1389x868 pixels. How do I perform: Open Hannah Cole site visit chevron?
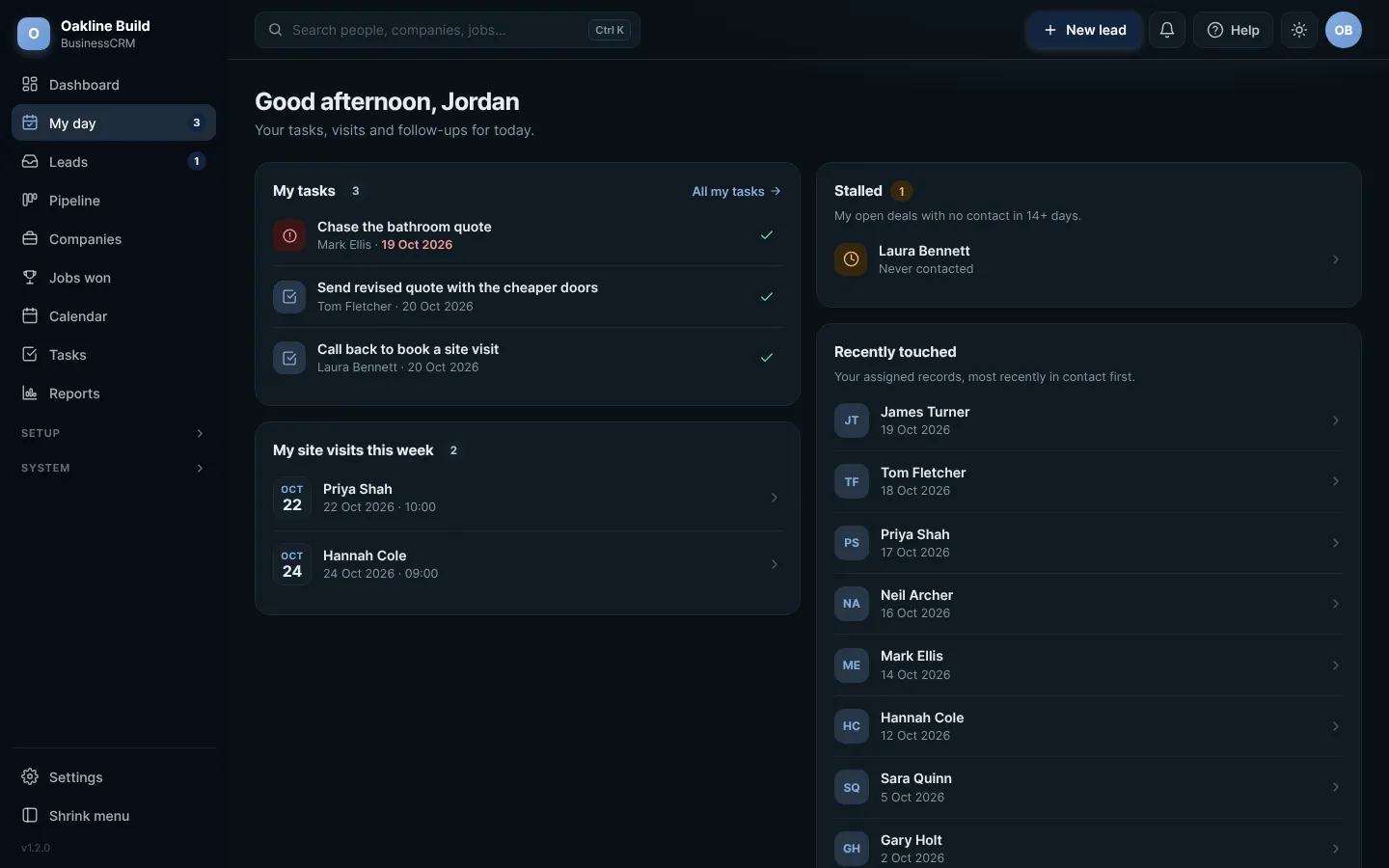point(774,564)
